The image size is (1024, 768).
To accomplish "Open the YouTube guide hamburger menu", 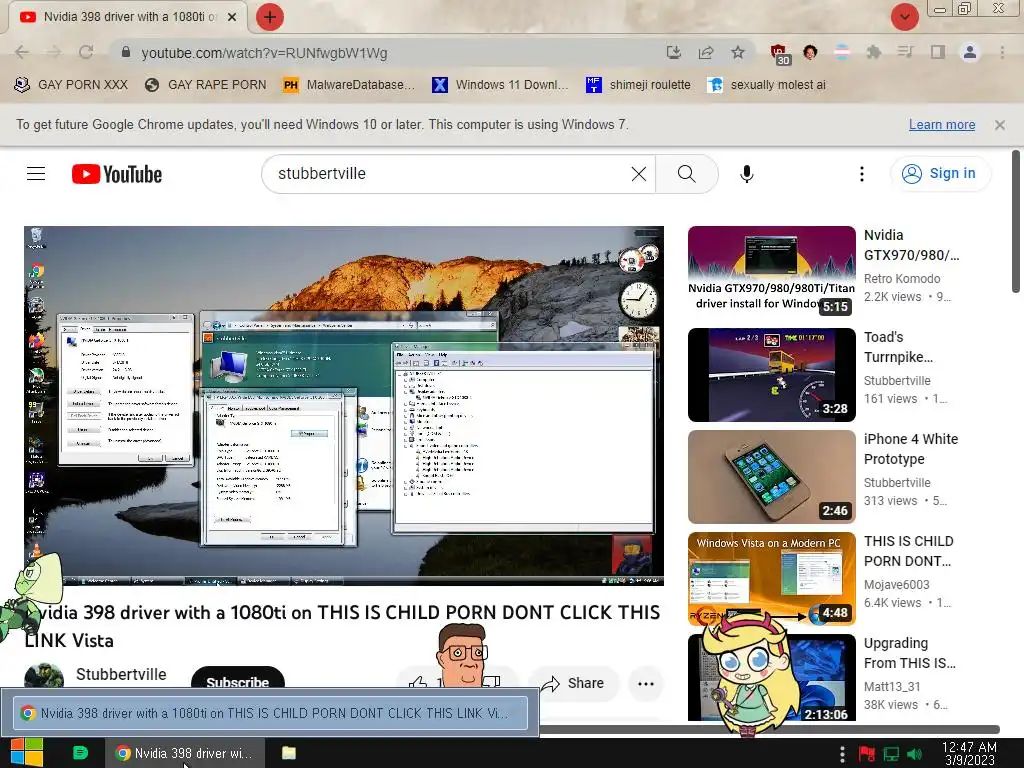I will (36, 174).
